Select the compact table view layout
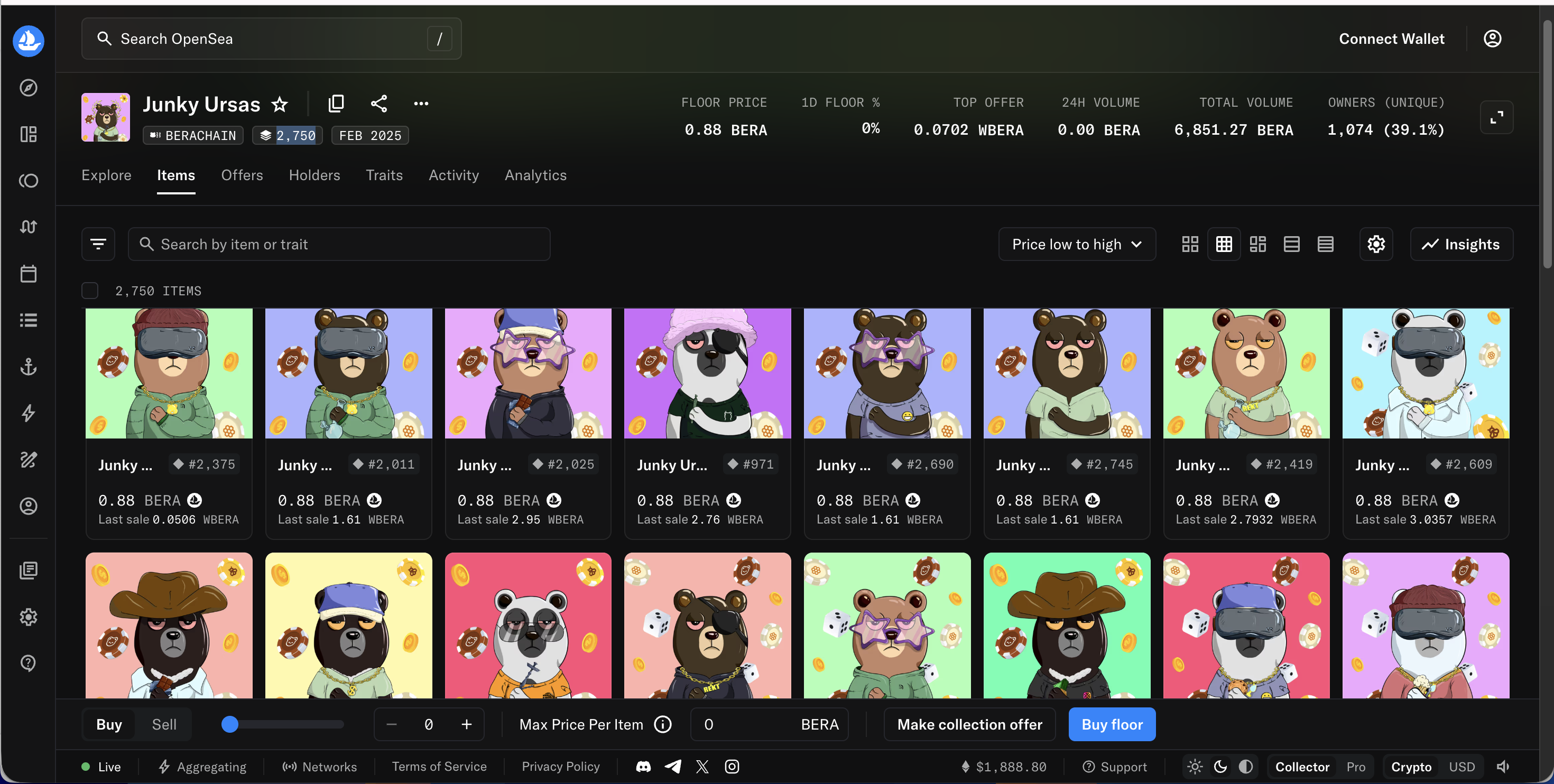The height and width of the screenshot is (784, 1554). tap(1325, 244)
